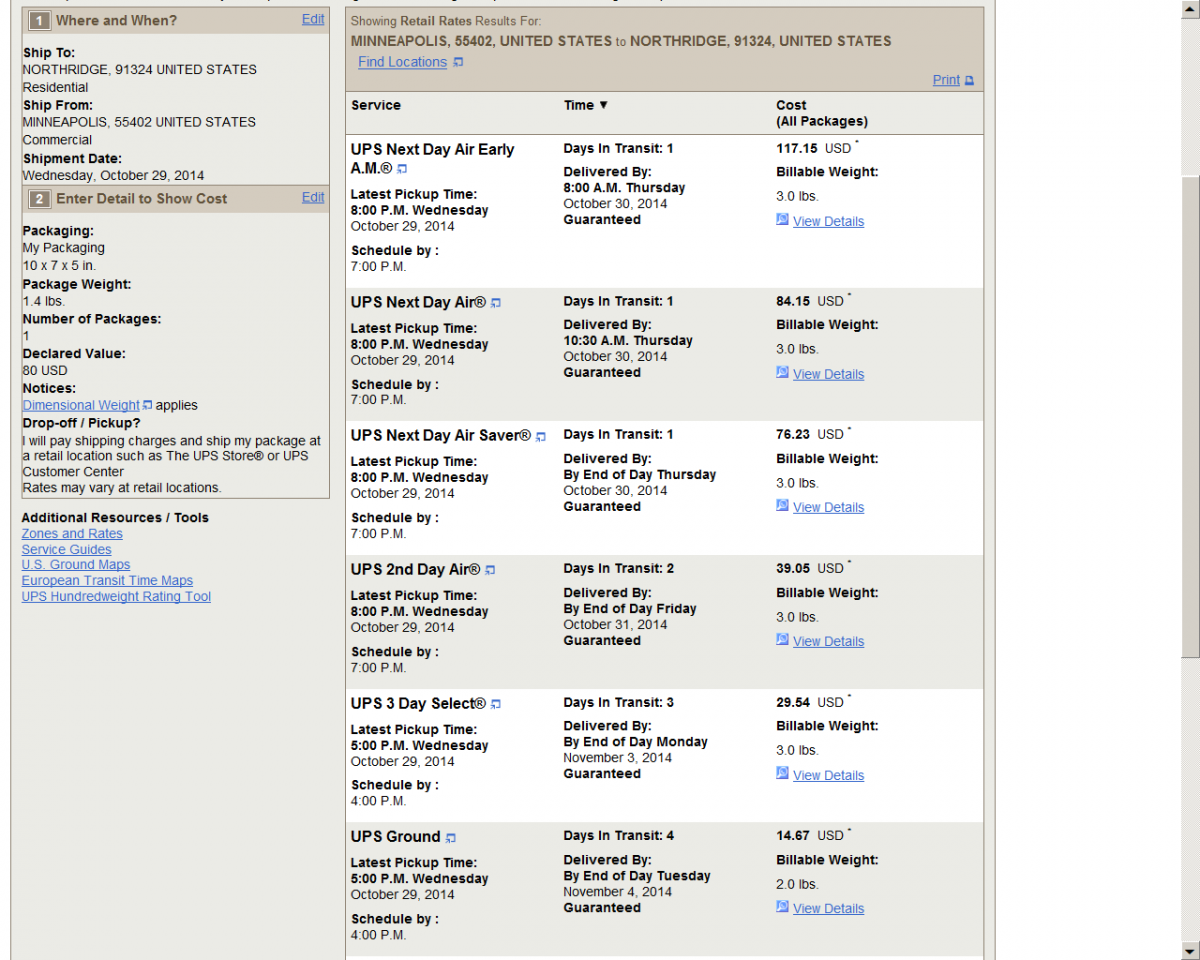The height and width of the screenshot is (960, 1200).
Task: Click the popup icon next to Find Locations
Action: (458, 62)
